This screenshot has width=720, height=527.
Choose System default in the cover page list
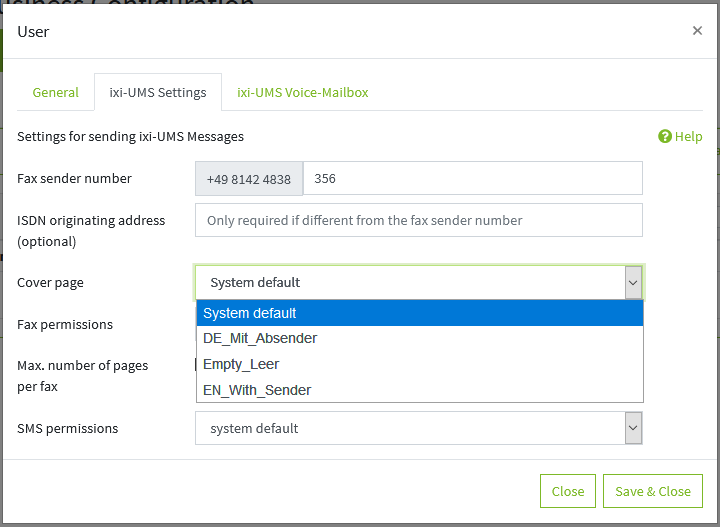point(419,313)
